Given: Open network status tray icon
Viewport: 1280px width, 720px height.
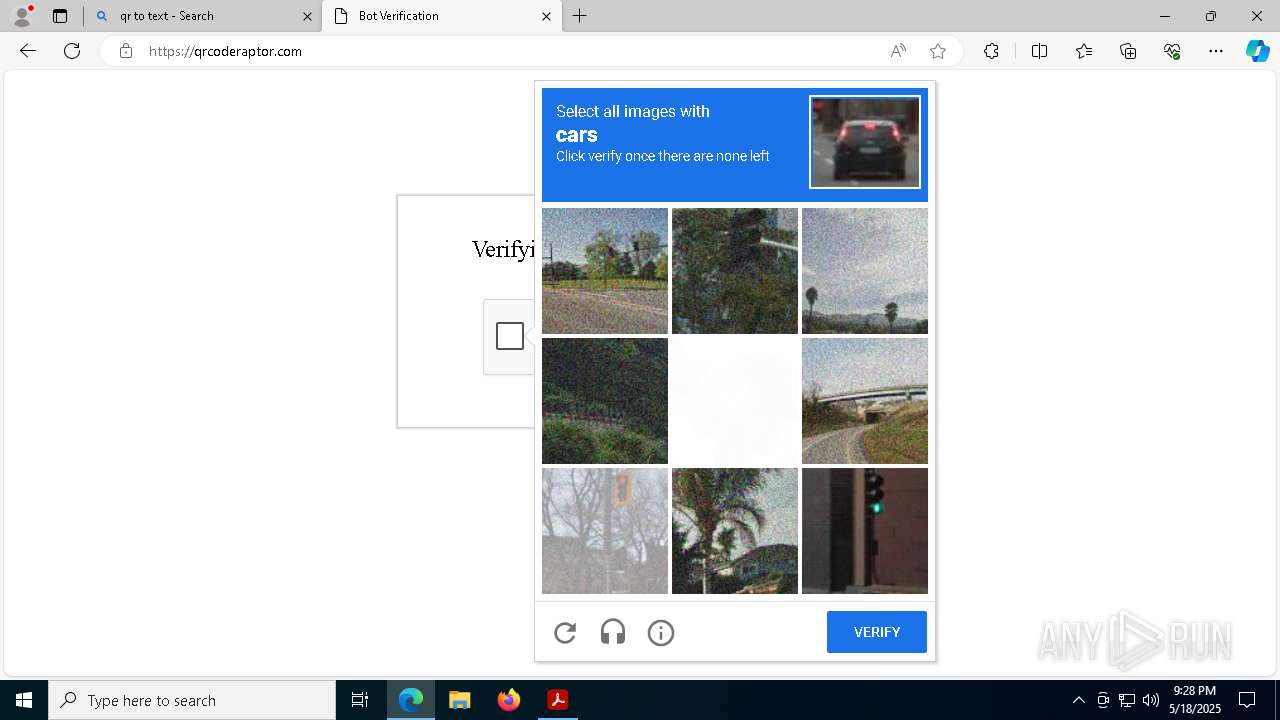Looking at the screenshot, I should 1127,700.
